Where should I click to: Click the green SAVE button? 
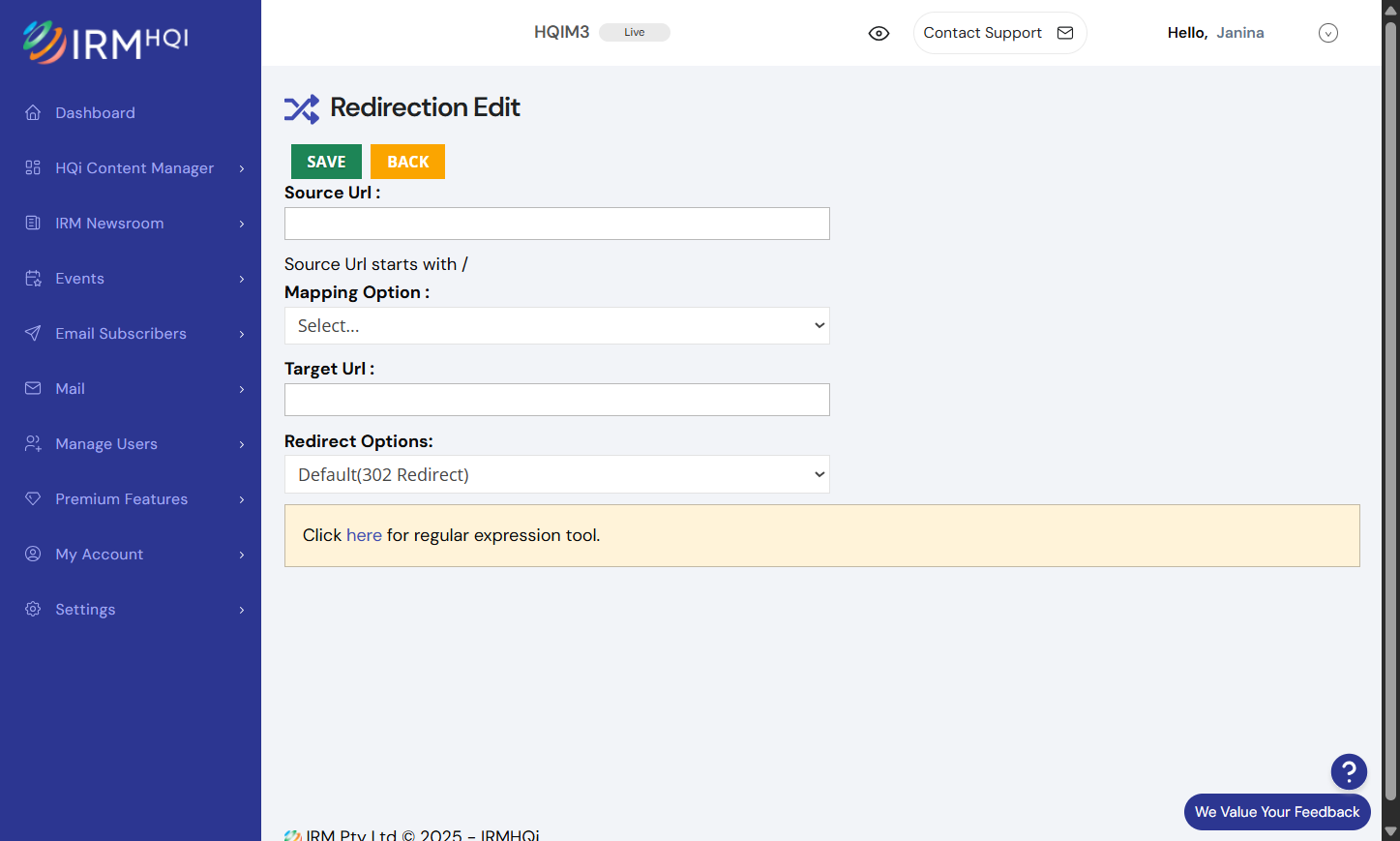(326, 162)
